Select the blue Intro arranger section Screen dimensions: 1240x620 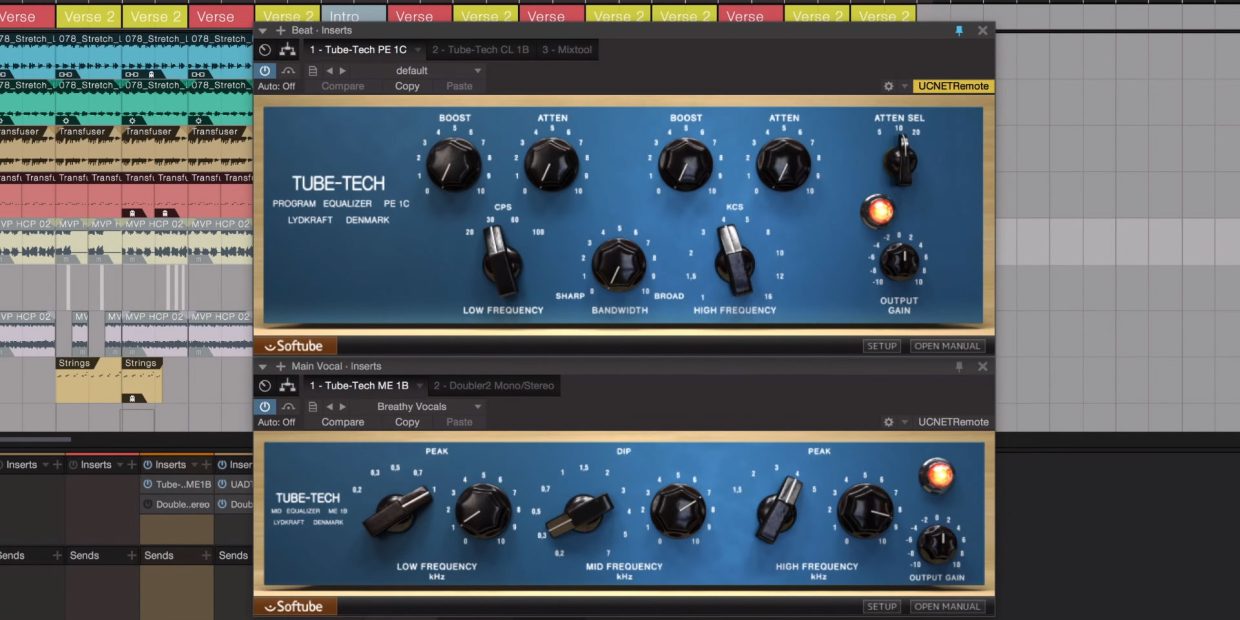[x=354, y=16]
